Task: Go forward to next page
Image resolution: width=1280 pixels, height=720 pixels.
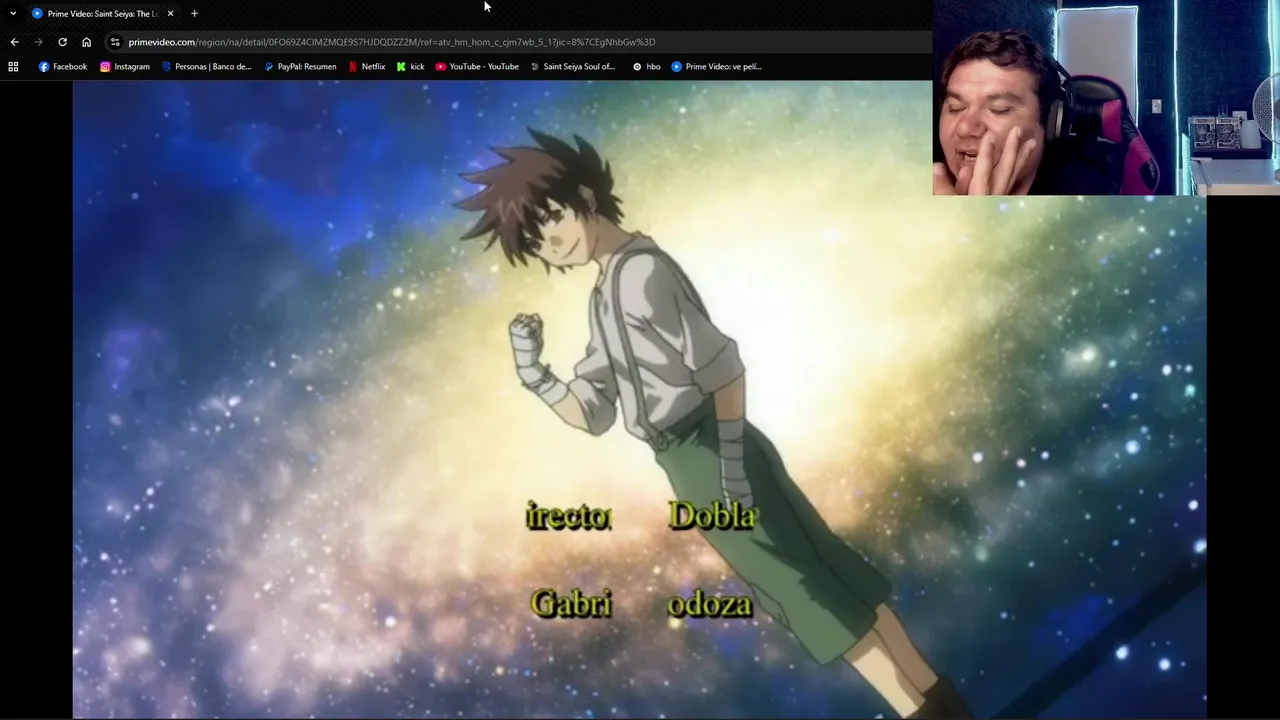Action: 38,42
